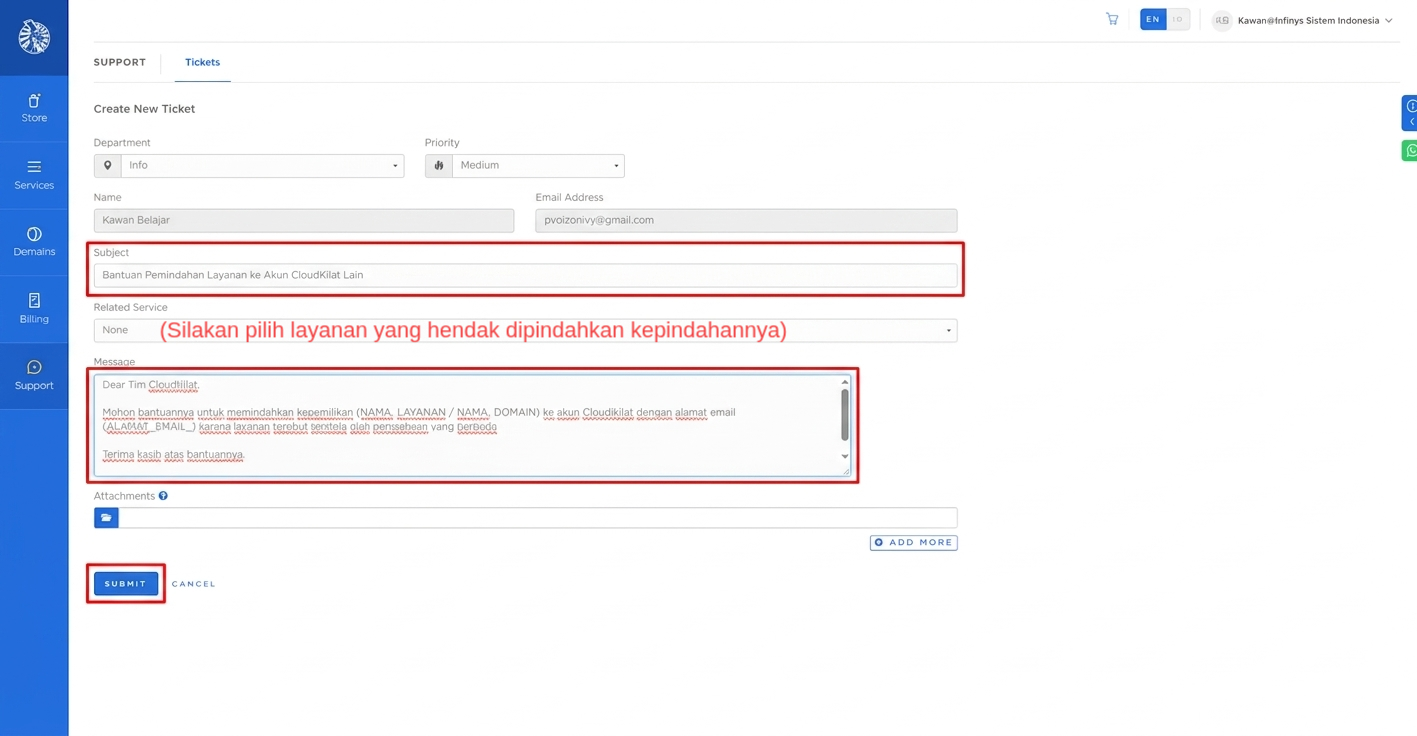
Task: Click the blue info side panel icon
Action: tap(1410, 113)
